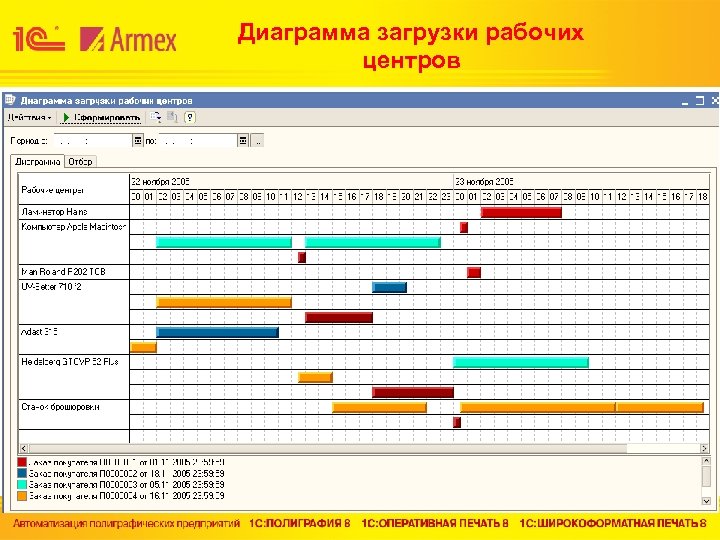Click the diagram horizontal scrollbar thumb
The height and width of the screenshot is (540, 720).
(x=328, y=448)
